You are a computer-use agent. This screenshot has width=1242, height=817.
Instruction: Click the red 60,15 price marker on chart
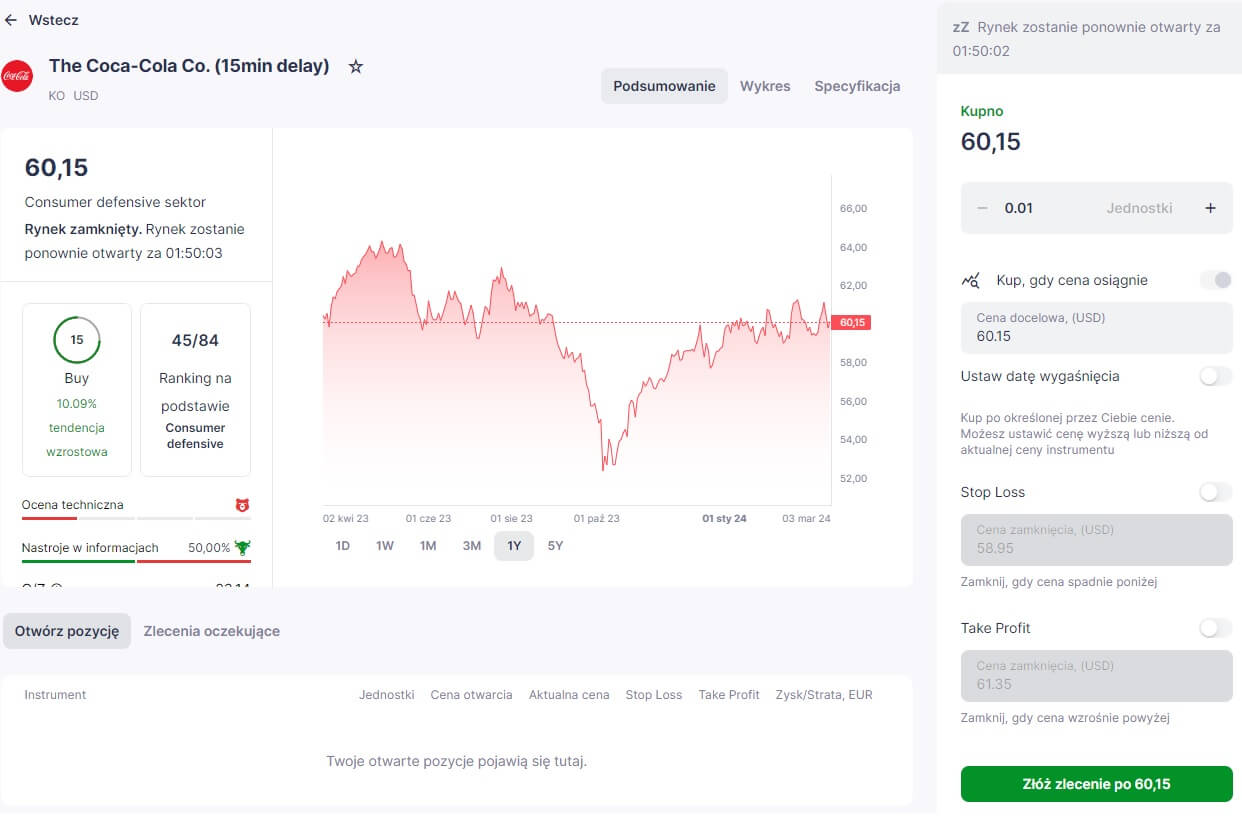tap(853, 322)
